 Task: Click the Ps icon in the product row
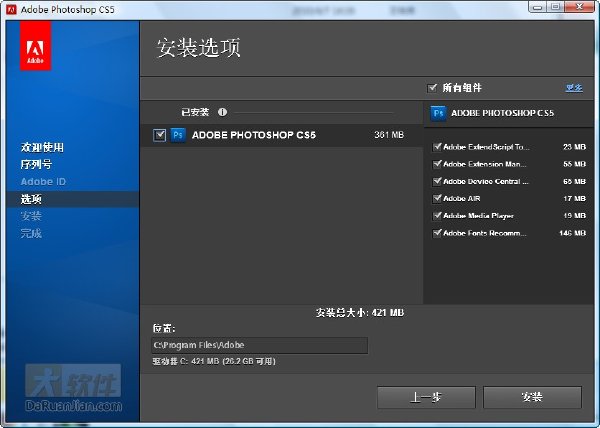click(178, 135)
